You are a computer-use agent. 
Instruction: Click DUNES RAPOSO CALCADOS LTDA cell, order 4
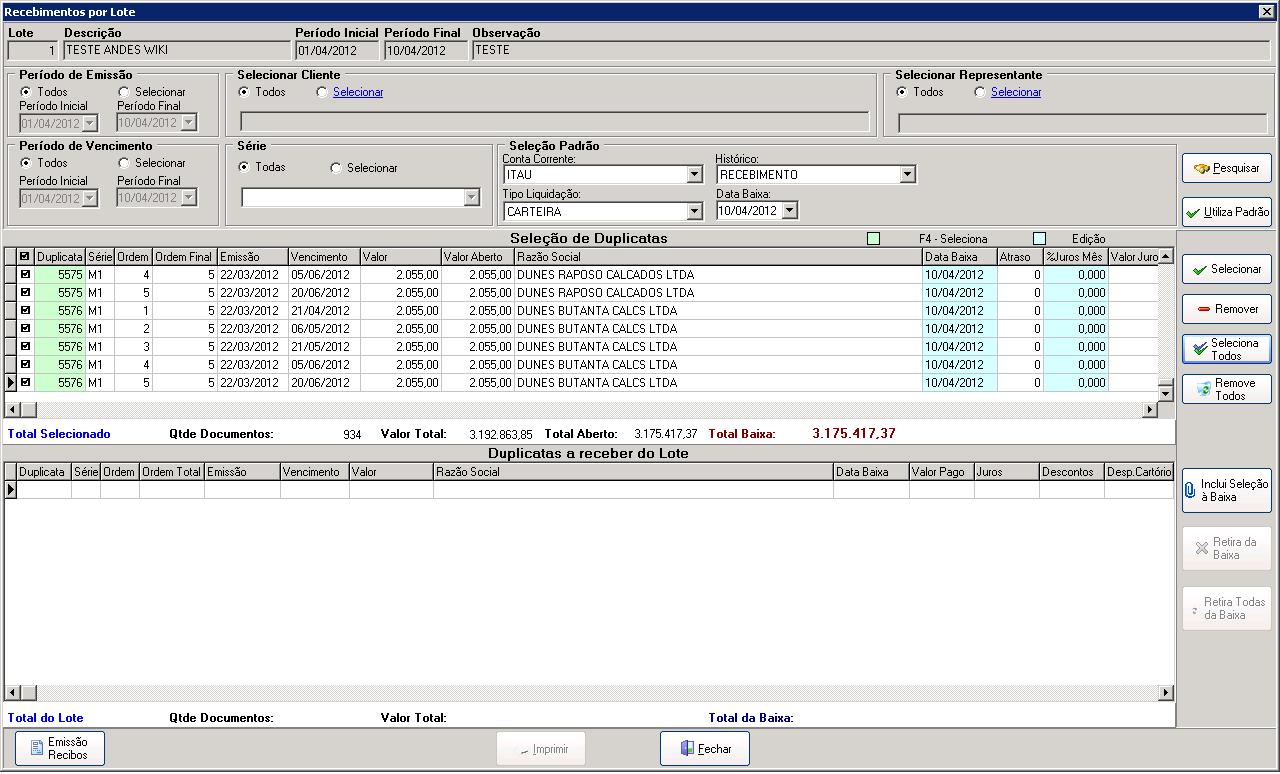click(718, 275)
